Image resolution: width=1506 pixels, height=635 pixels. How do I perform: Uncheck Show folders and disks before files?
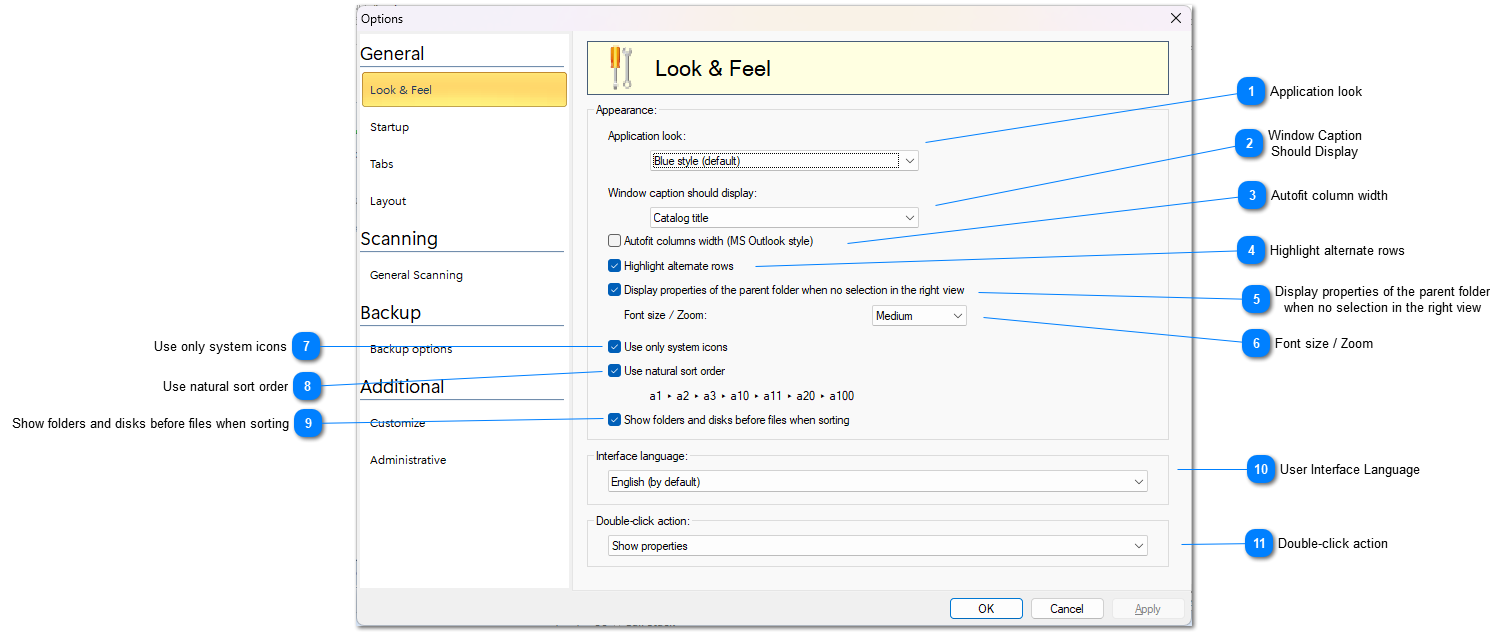tap(614, 420)
